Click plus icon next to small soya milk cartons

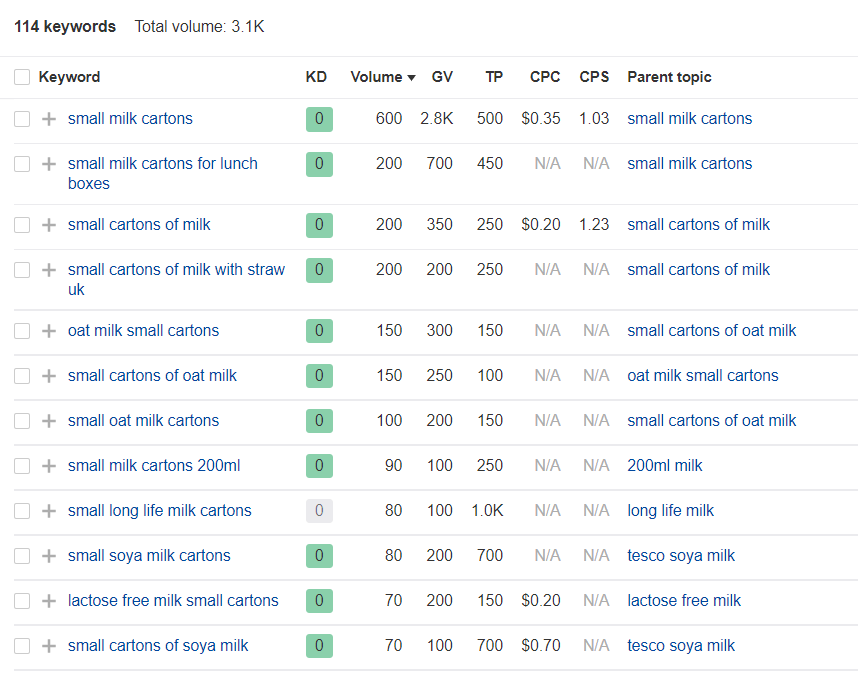pos(49,556)
